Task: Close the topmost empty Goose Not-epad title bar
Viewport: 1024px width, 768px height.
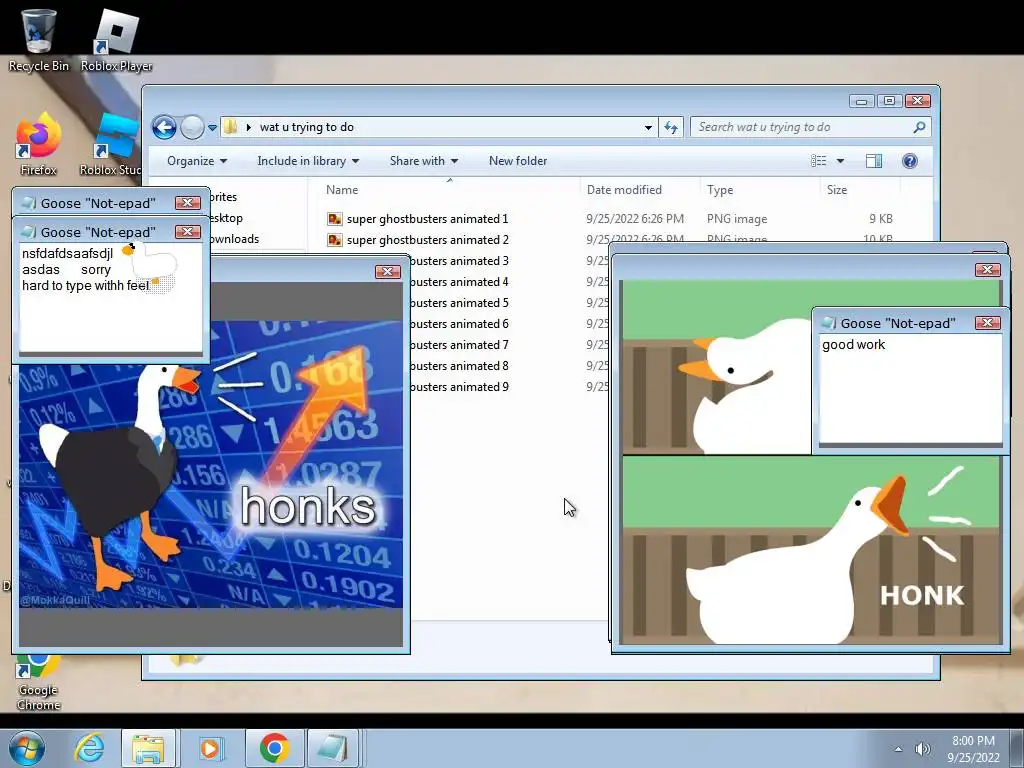Action: click(187, 202)
